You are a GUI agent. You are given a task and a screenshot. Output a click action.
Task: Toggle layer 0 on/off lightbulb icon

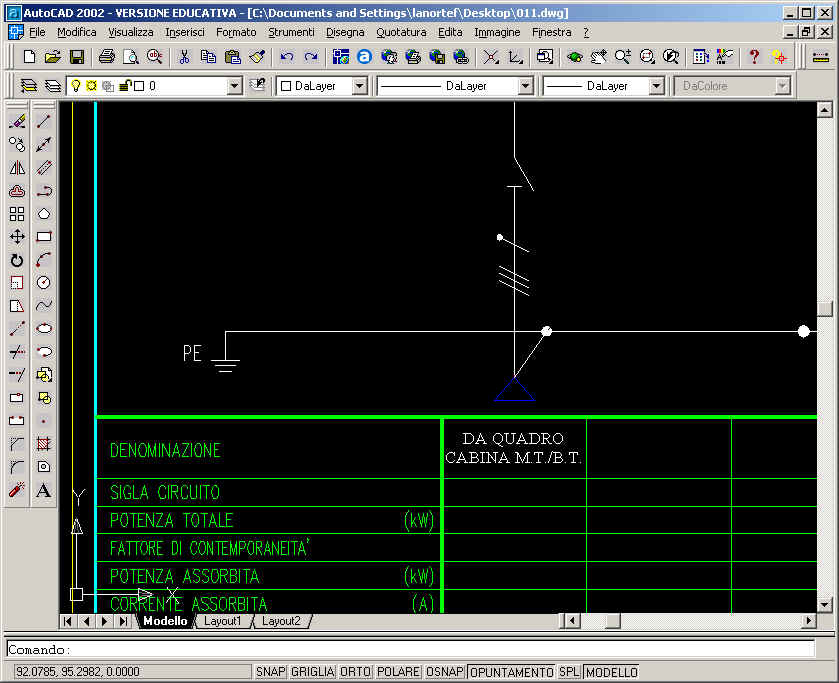coord(75,86)
